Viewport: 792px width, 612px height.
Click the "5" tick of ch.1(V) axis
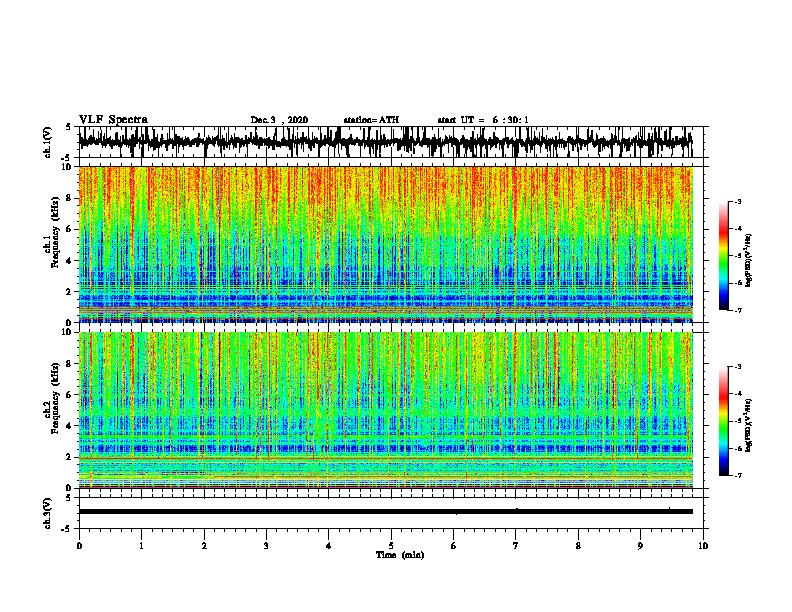pos(69,127)
